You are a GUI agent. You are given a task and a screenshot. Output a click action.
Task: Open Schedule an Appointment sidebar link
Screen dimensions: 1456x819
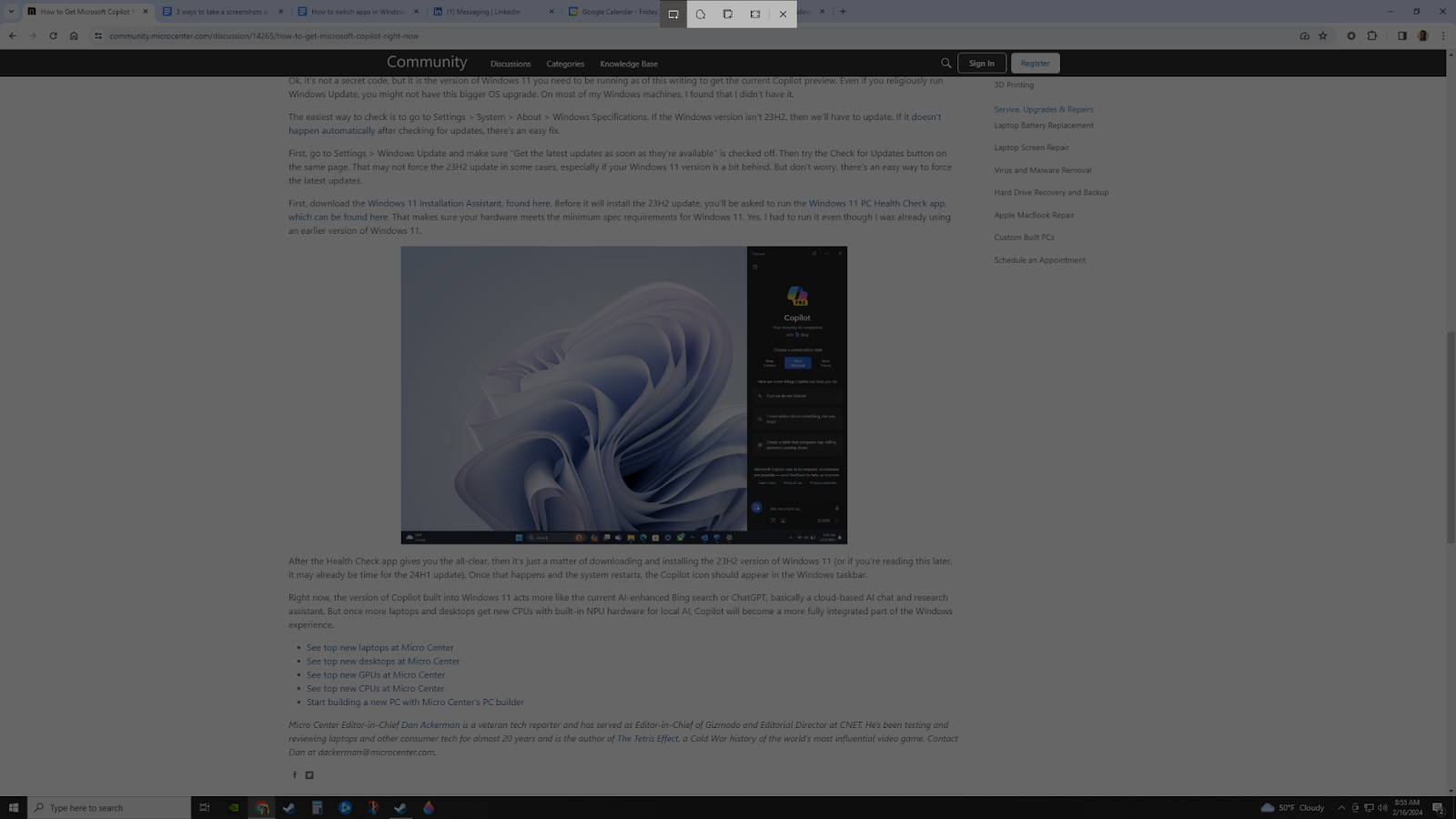pos(1039,260)
